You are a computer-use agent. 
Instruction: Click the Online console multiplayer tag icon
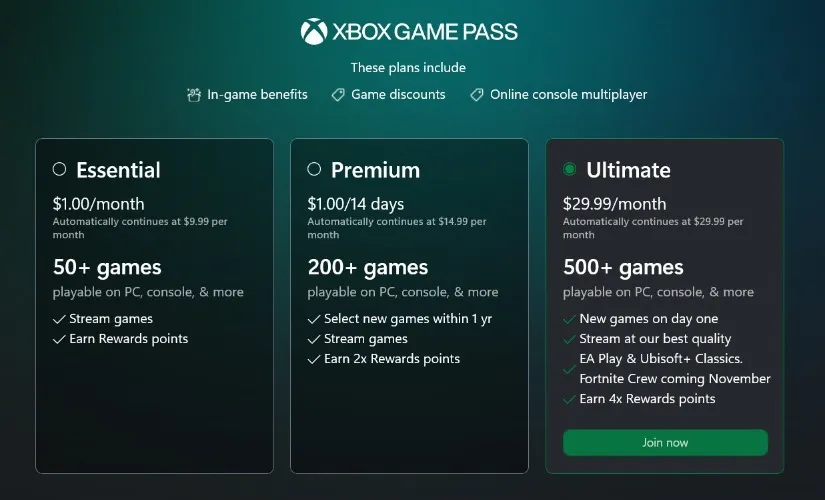(x=477, y=95)
